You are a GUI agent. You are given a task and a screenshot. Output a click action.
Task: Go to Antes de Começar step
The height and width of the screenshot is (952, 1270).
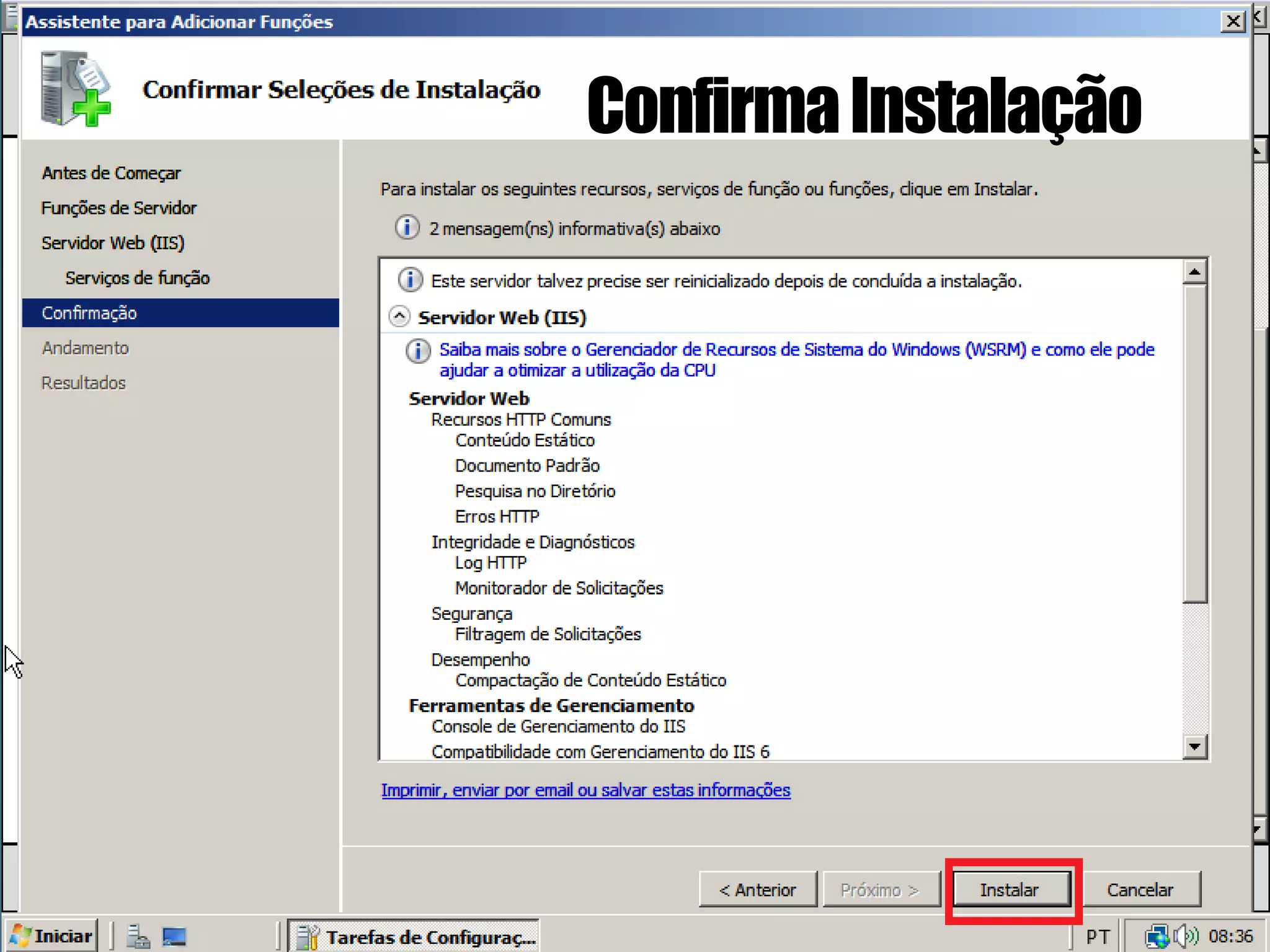coord(111,173)
